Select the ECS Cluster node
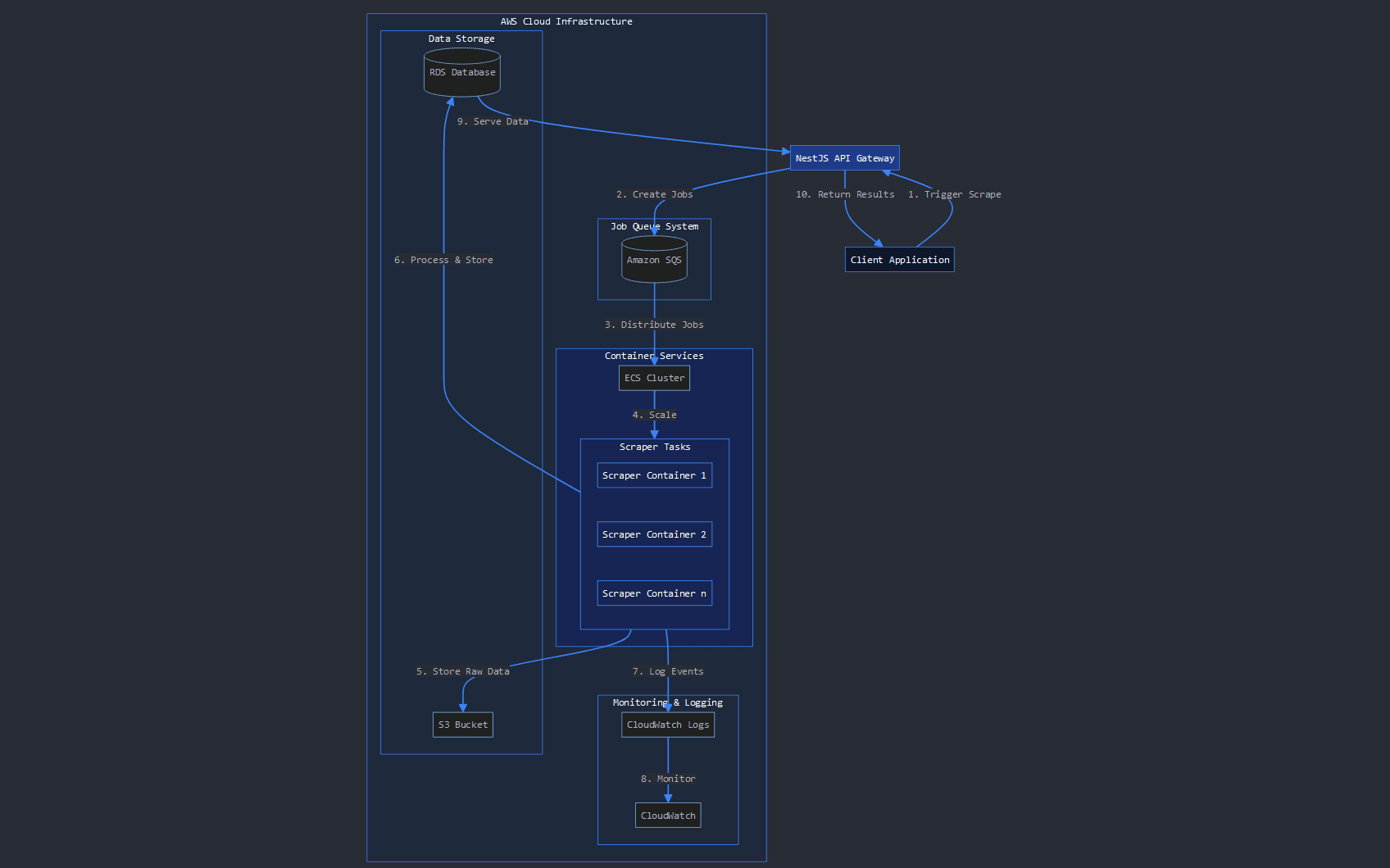1390x868 pixels. tap(654, 378)
